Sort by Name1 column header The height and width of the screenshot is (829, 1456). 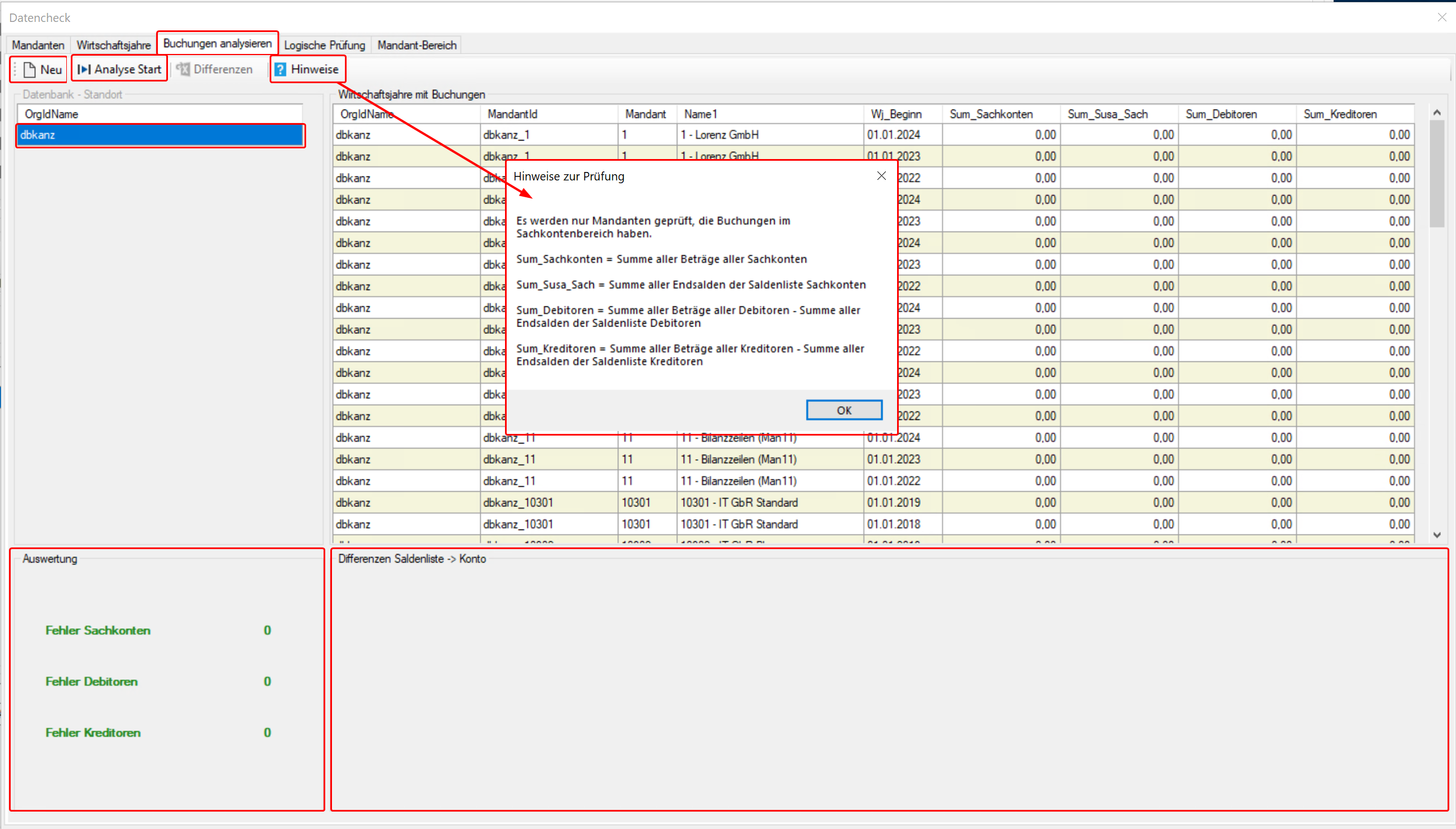coord(770,114)
